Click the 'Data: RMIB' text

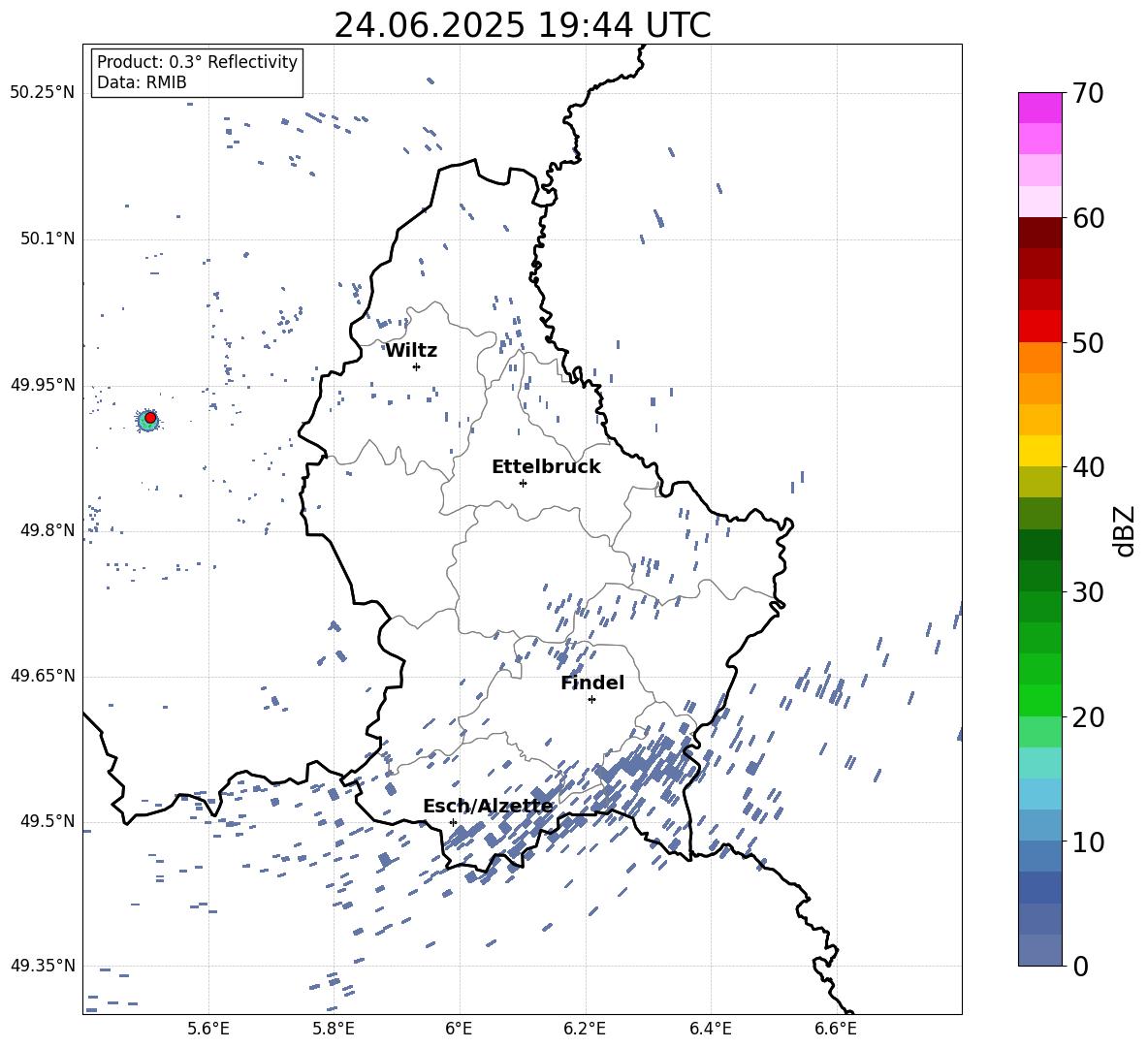click(142, 82)
